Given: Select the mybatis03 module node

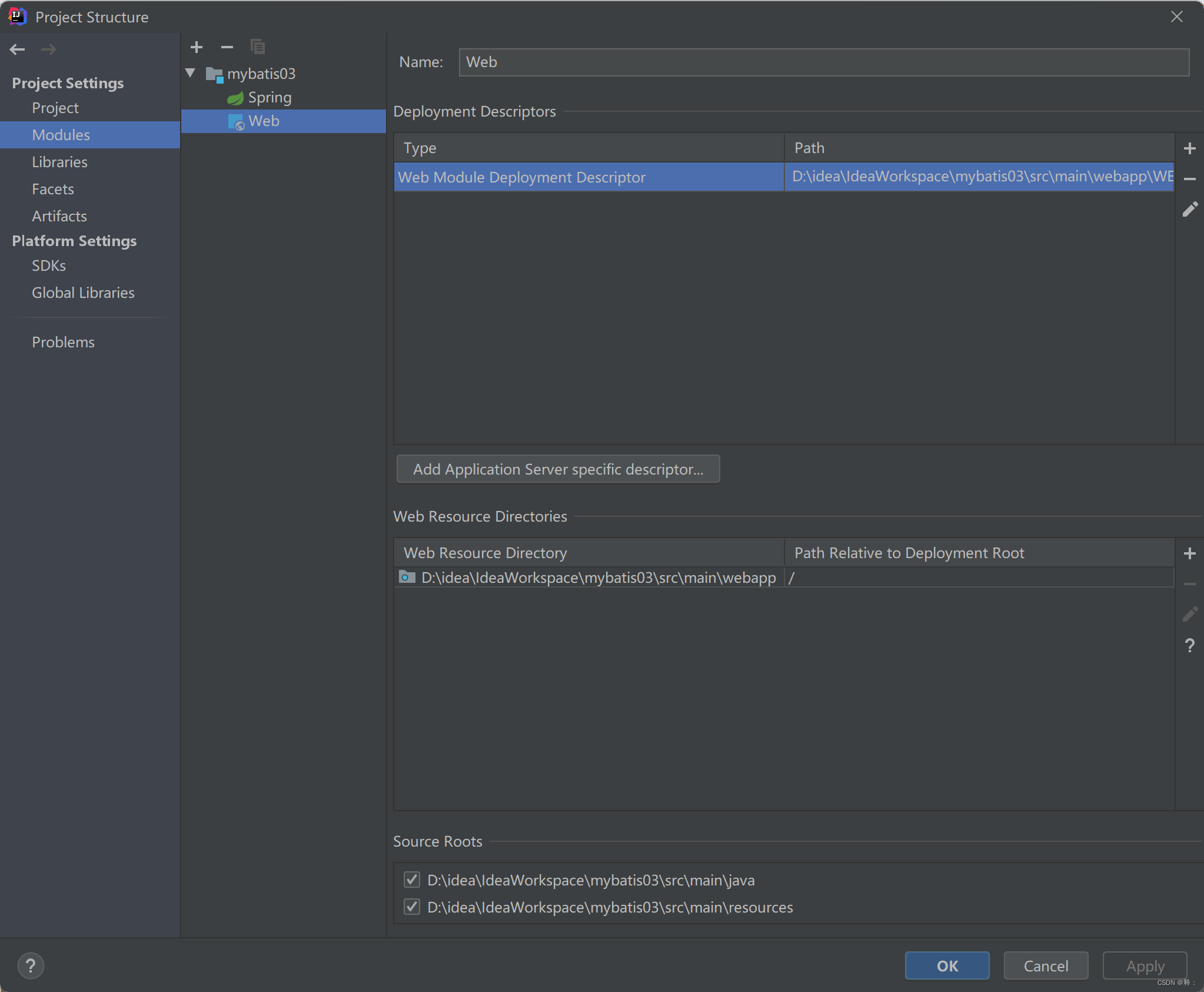Looking at the screenshot, I should click(261, 74).
